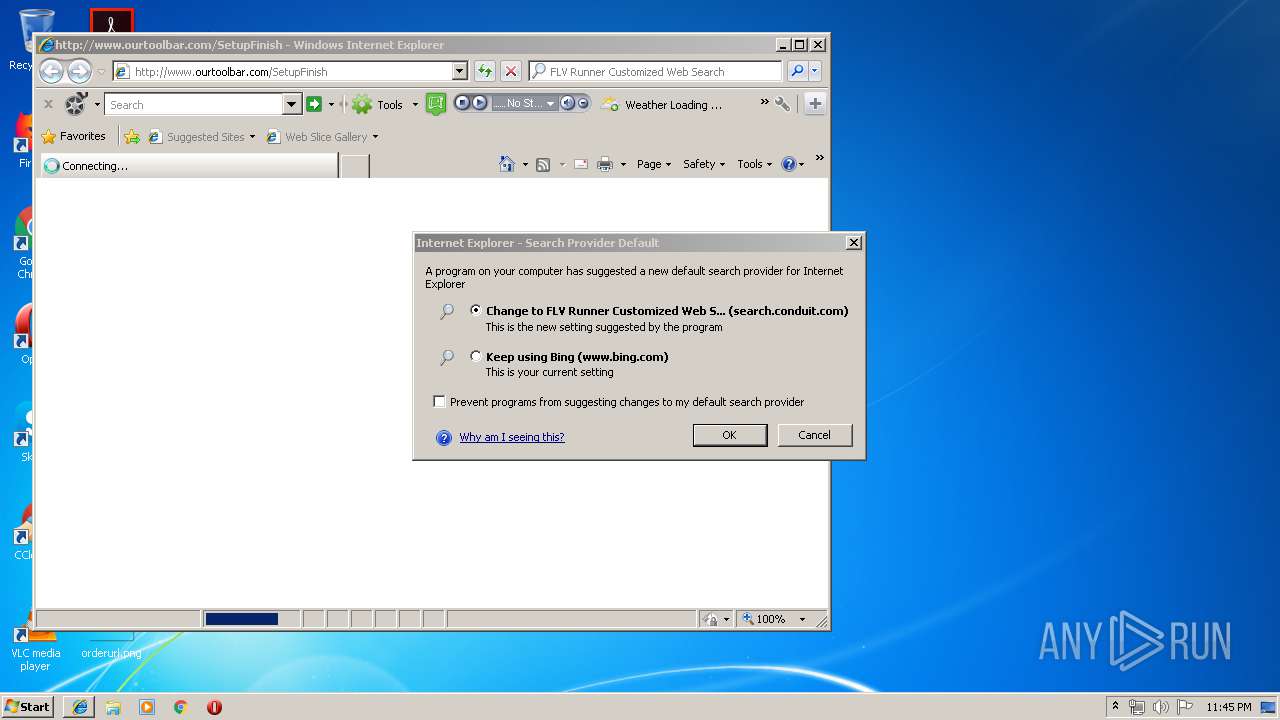Check Prevent programs from suggesting changes

pyautogui.click(x=439, y=402)
